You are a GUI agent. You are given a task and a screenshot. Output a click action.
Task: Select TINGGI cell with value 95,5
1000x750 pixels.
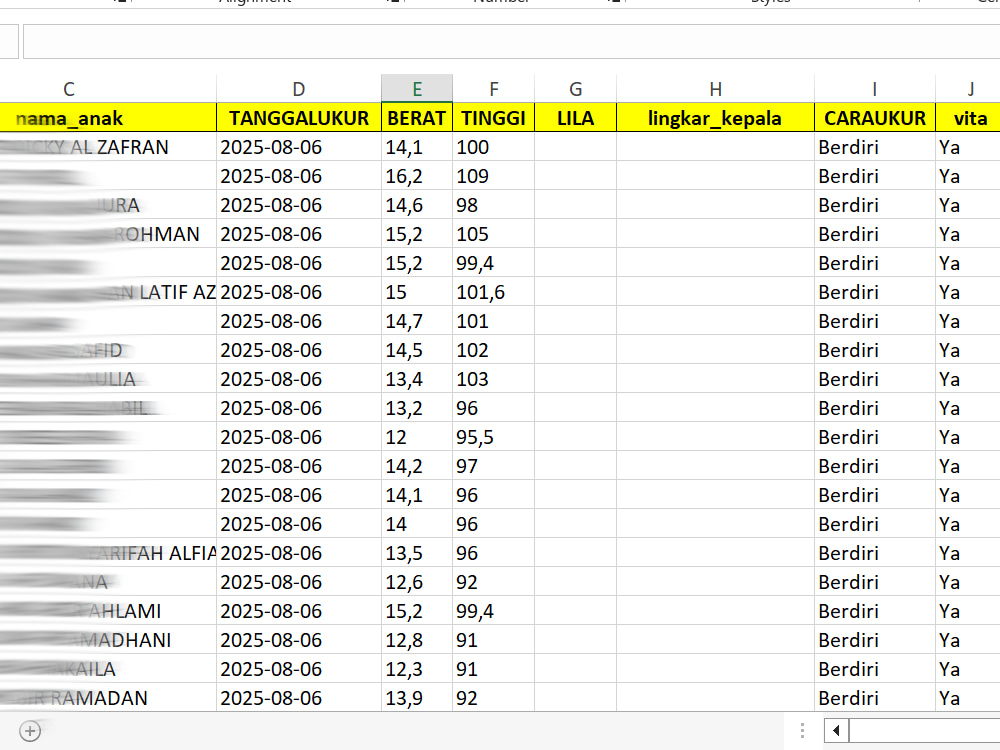(x=494, y=437)
